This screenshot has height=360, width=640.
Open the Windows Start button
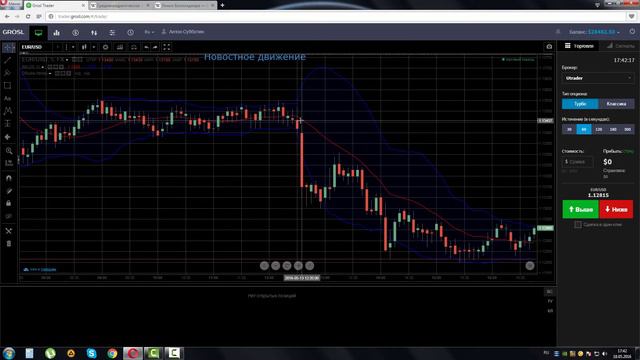coord(9,353)
